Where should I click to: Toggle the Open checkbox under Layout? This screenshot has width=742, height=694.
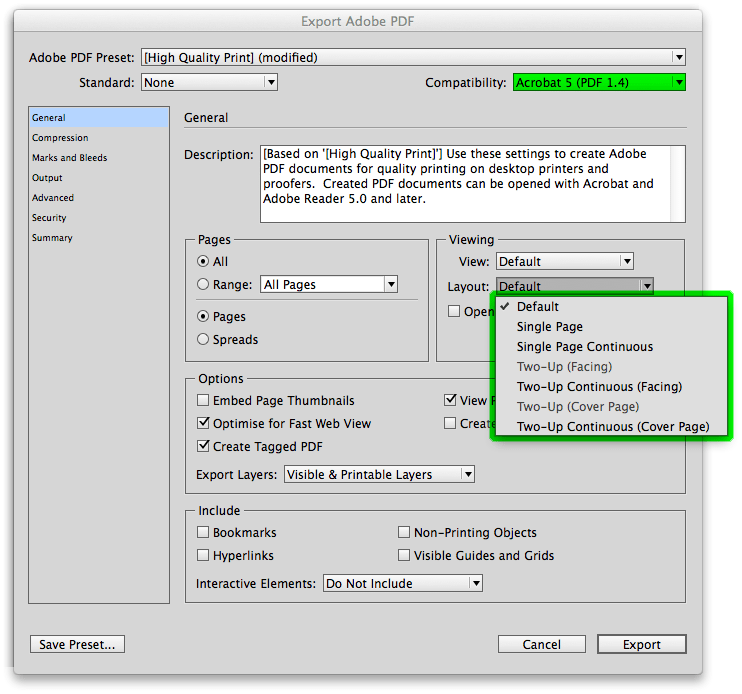coord(454,311)
